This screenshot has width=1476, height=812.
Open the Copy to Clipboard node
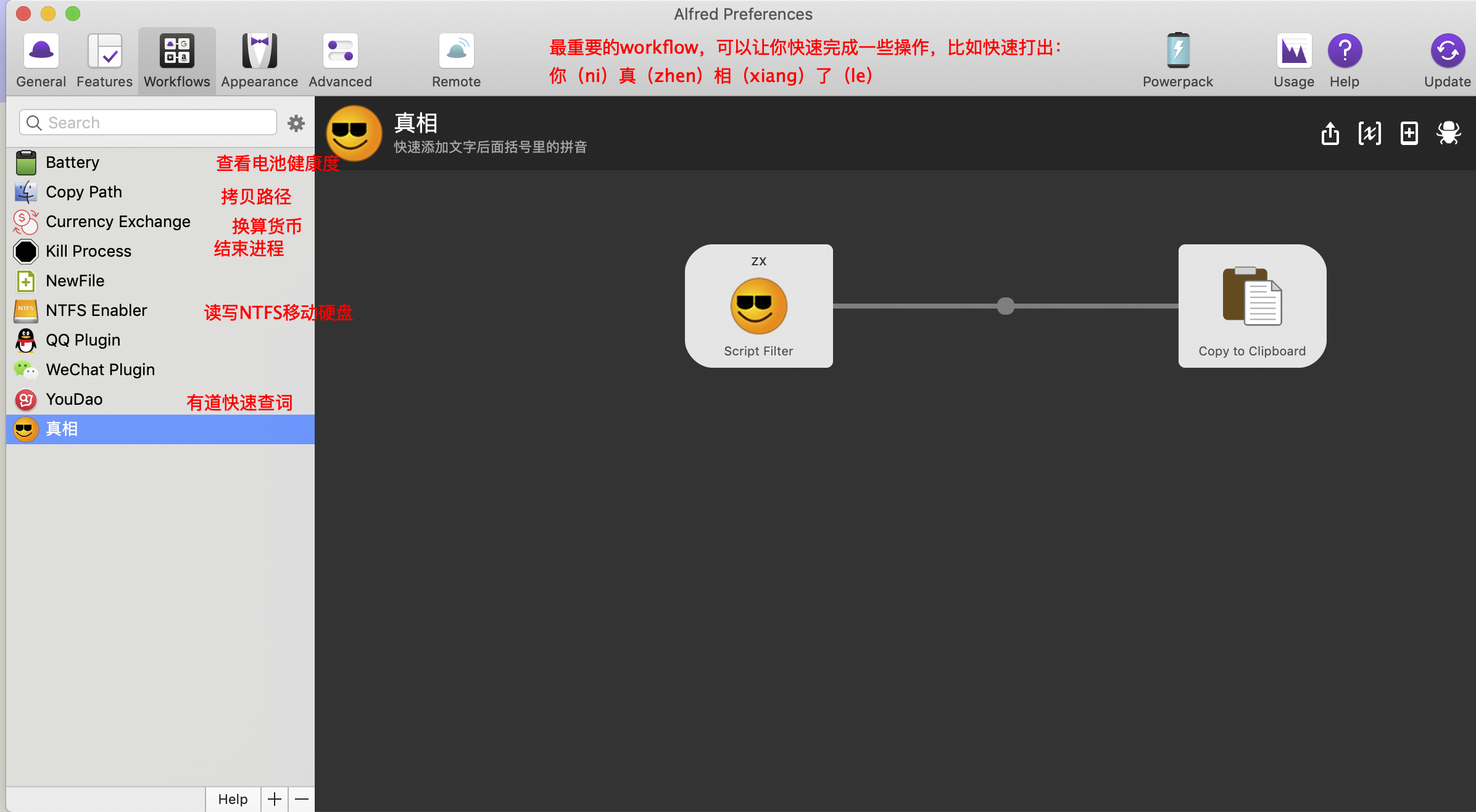coord(1252,306)
